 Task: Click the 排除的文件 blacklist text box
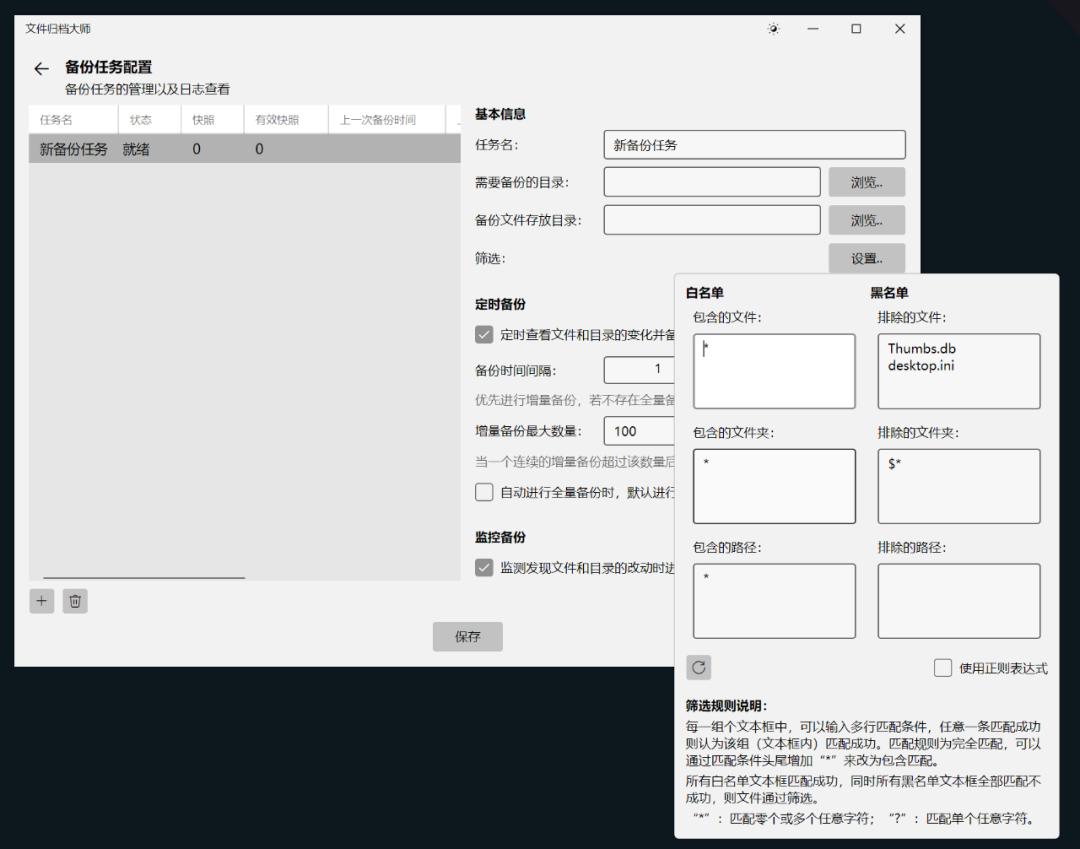pos(957,370)
